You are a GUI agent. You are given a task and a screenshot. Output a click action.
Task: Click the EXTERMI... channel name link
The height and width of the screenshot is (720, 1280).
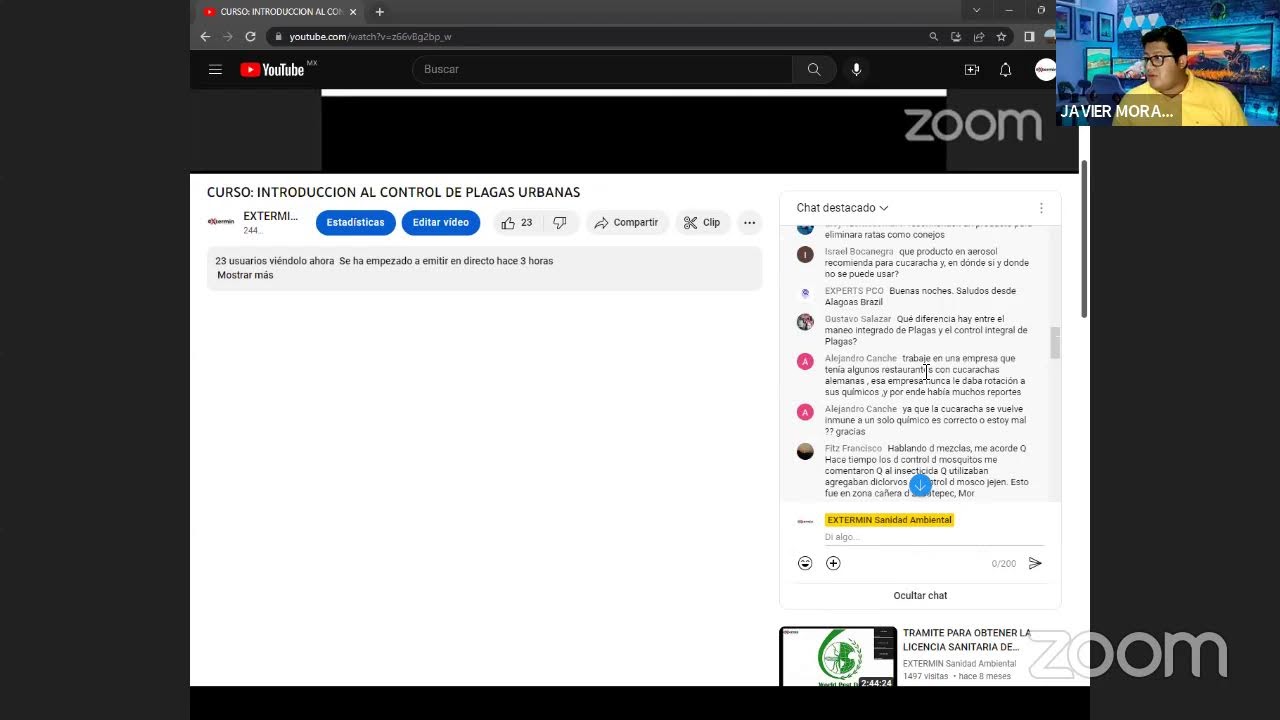[270, 216]
